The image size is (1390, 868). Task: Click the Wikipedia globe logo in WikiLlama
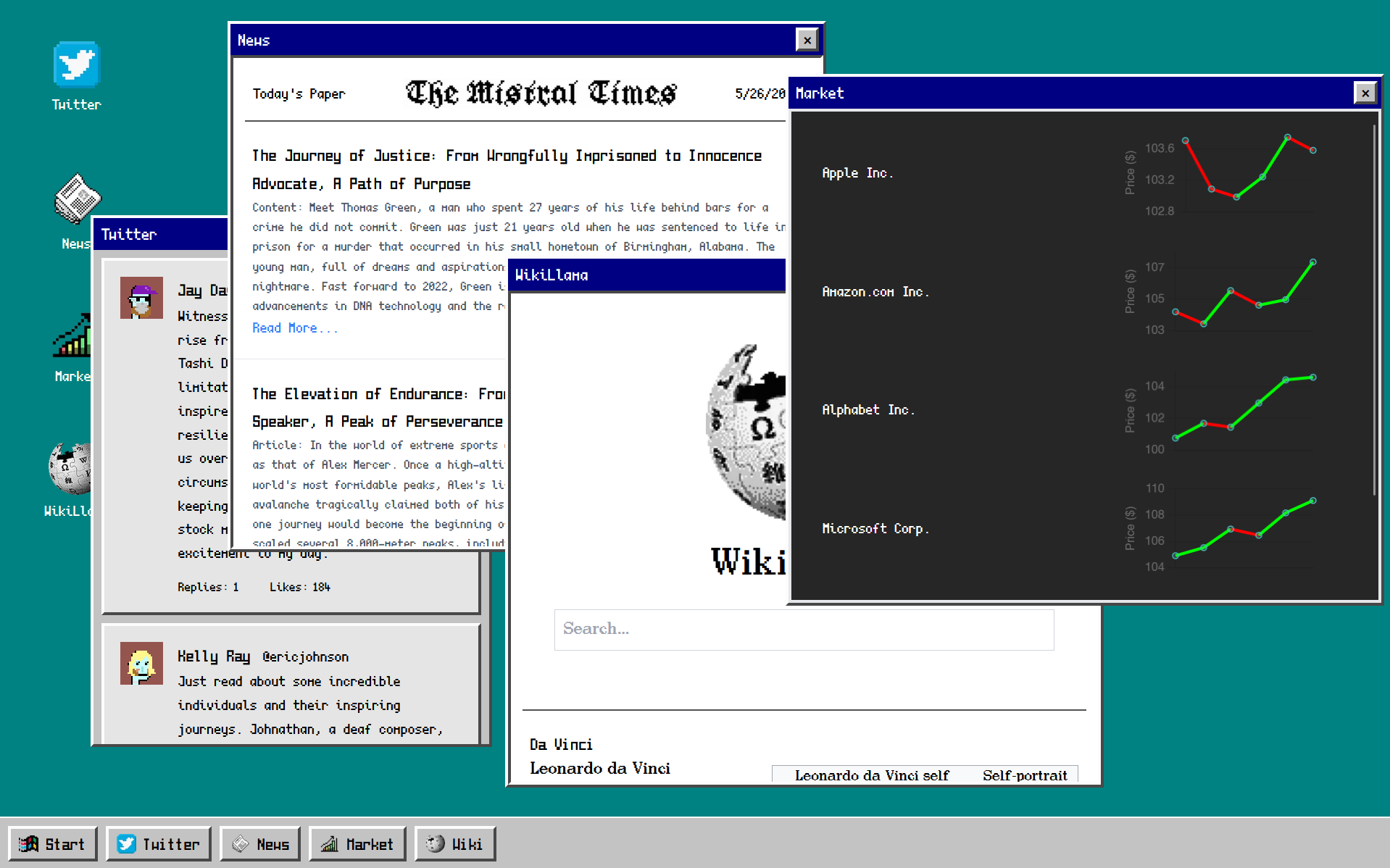click(x=746, y=431)
